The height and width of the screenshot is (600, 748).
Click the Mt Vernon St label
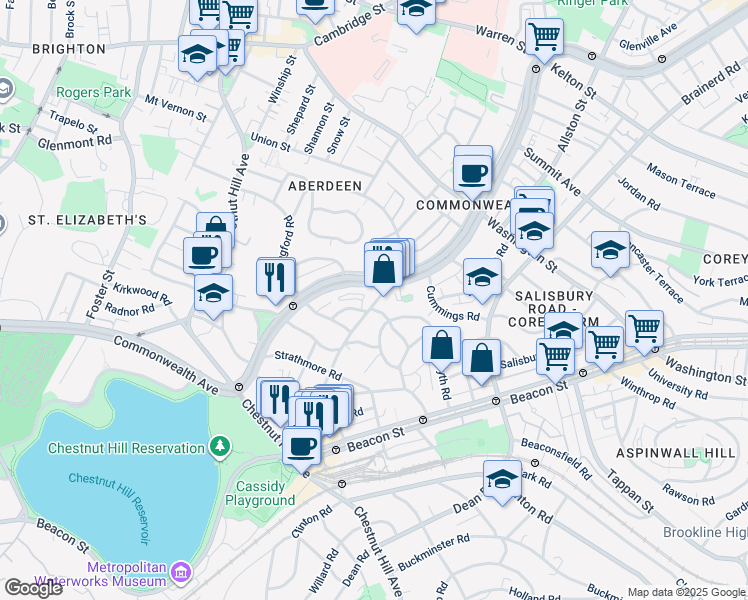pos(176,108)
